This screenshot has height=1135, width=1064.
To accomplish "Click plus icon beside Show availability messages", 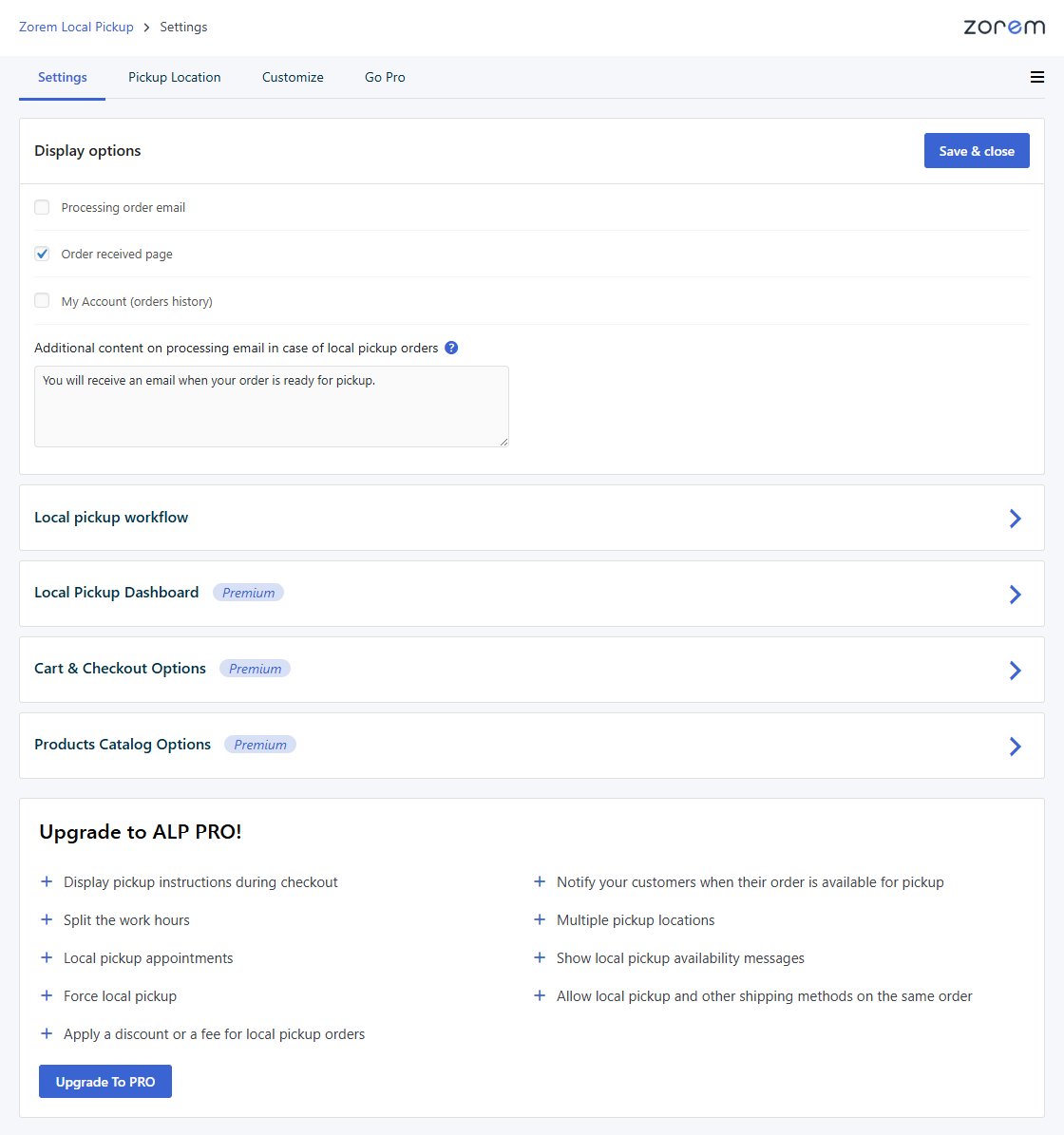I will pos(540,957).
